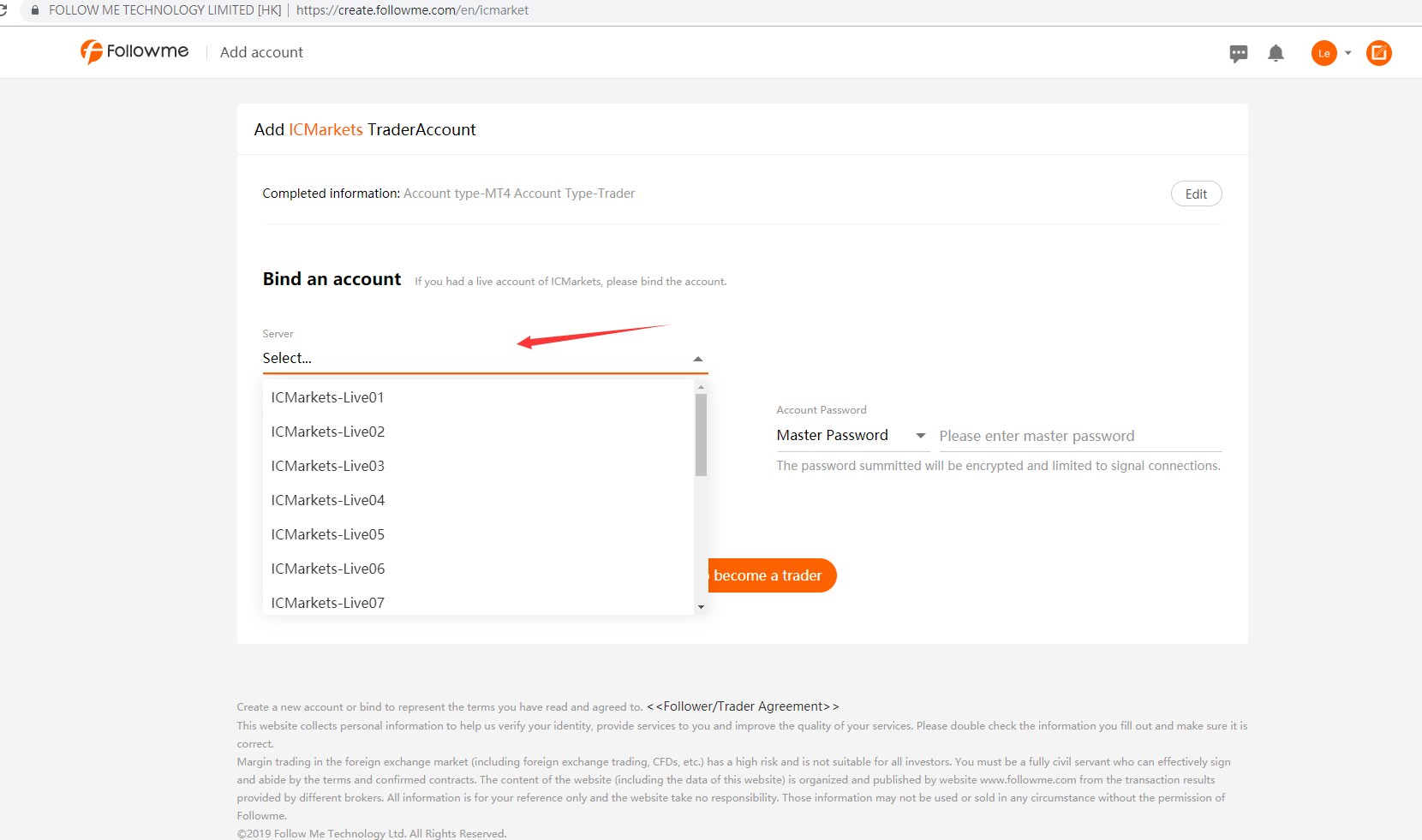Click the ICMarkets text in heading

(326, 129)
